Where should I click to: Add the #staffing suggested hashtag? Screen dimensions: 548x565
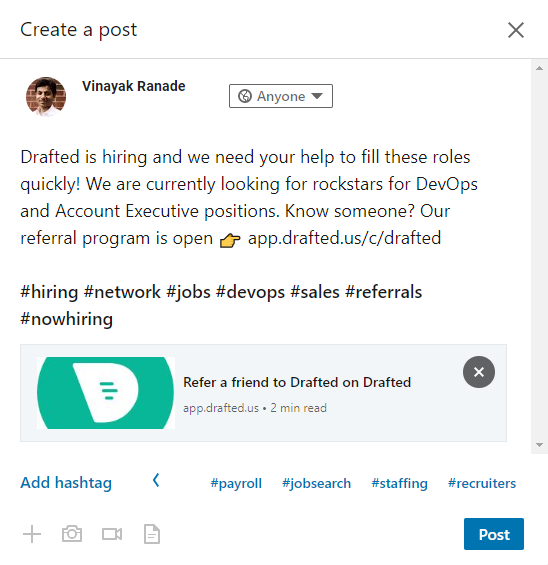[x=400, y=483]
